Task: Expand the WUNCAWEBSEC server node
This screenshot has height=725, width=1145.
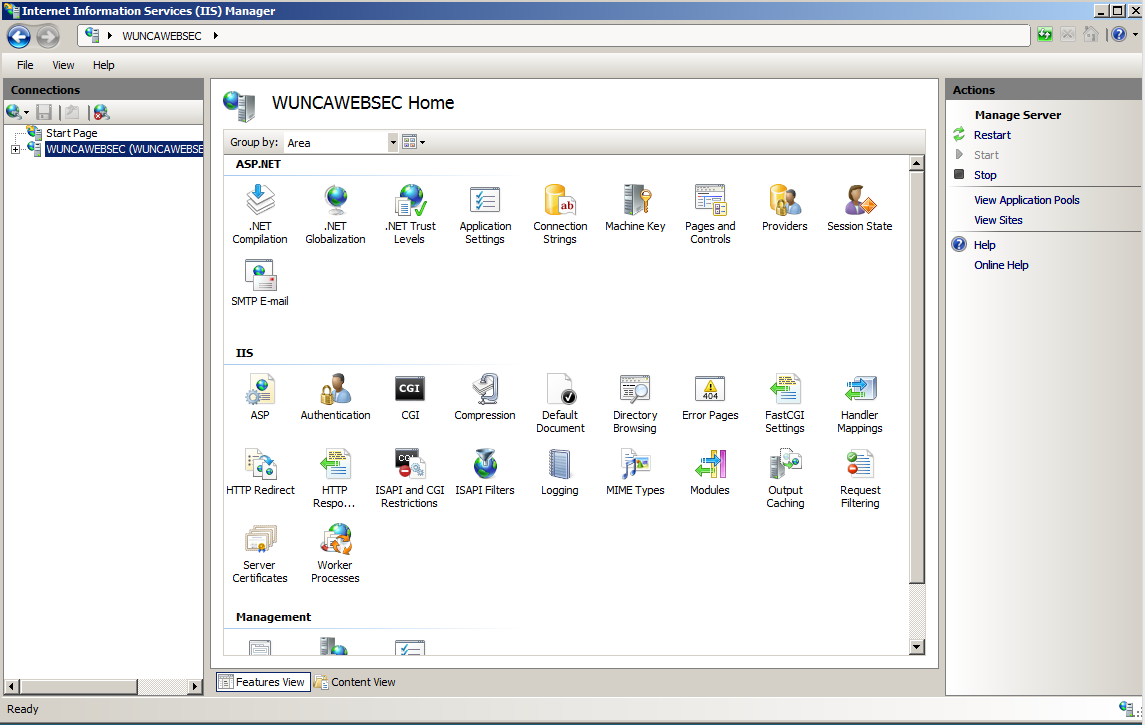Action: click(15, 149)
